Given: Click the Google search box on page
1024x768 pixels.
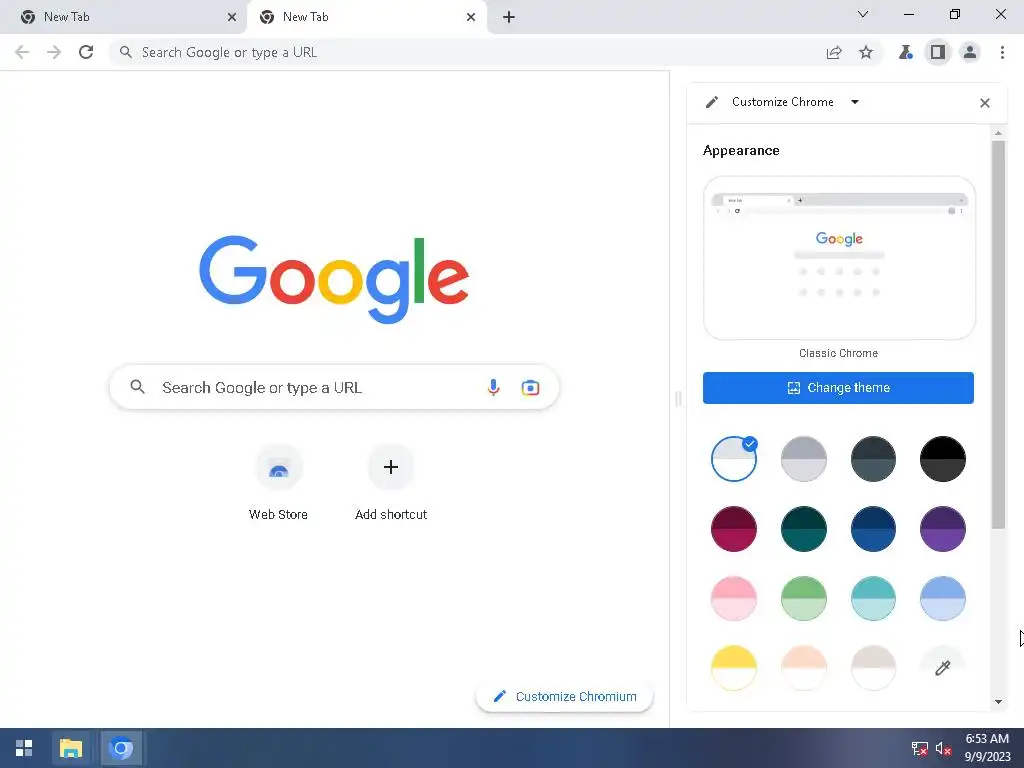Looking at the screenshot, I should pyautogui.click(x=334, y=387).
